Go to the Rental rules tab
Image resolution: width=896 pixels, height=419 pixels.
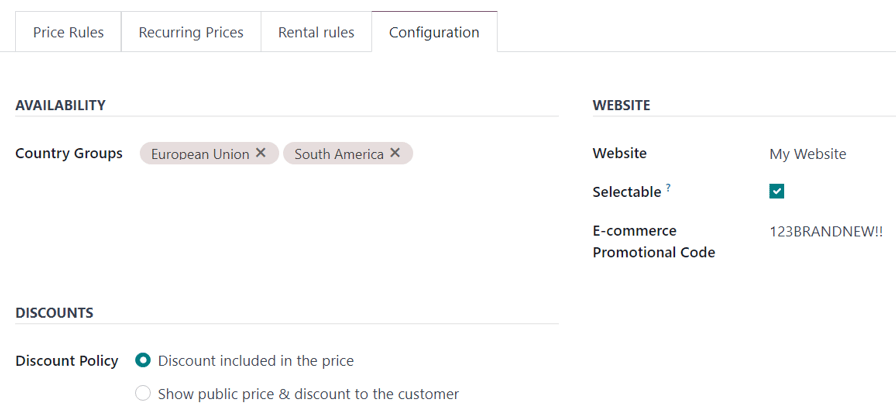click(x=316, y=32)
